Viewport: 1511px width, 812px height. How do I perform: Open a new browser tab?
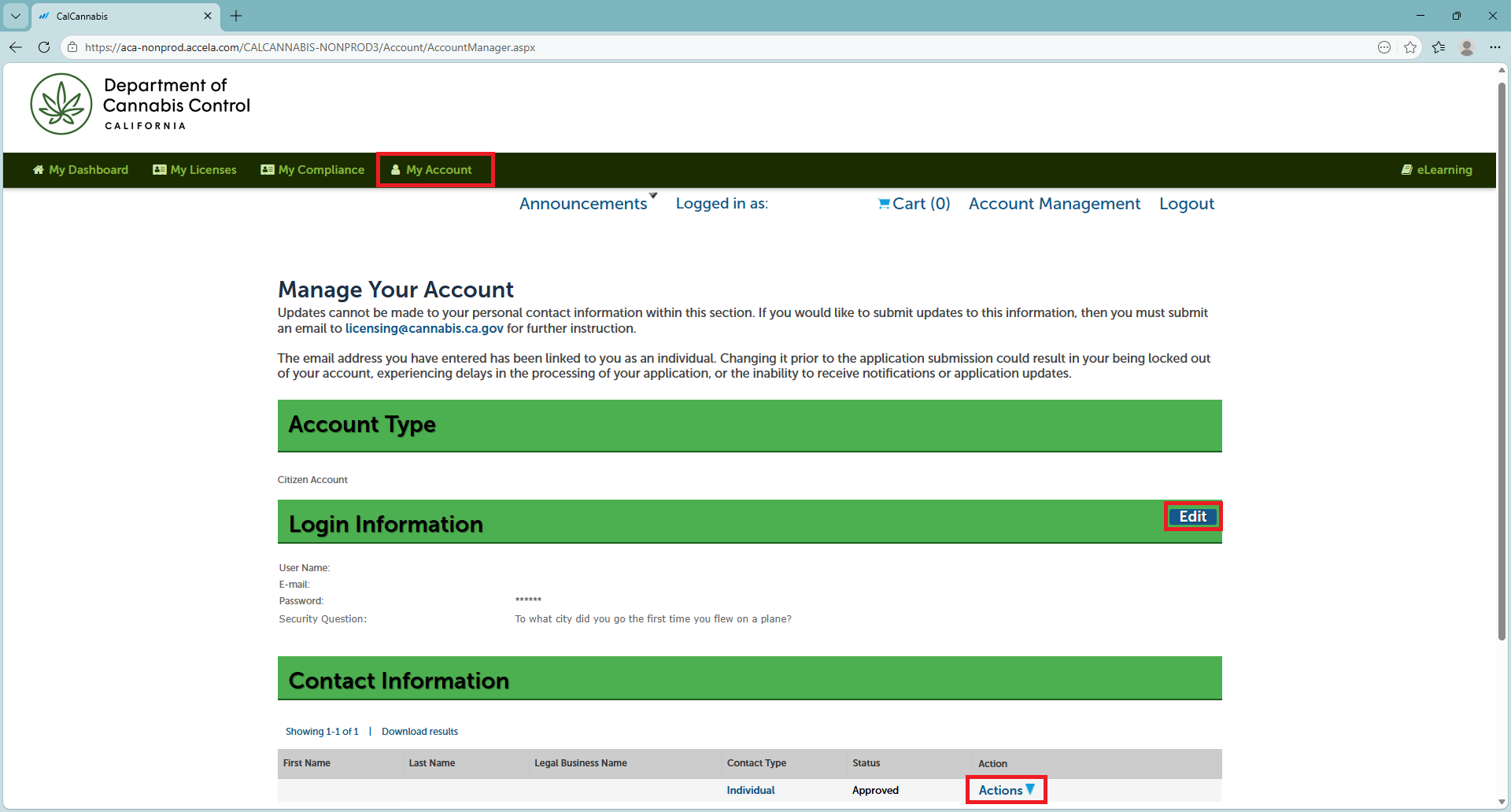236,16
